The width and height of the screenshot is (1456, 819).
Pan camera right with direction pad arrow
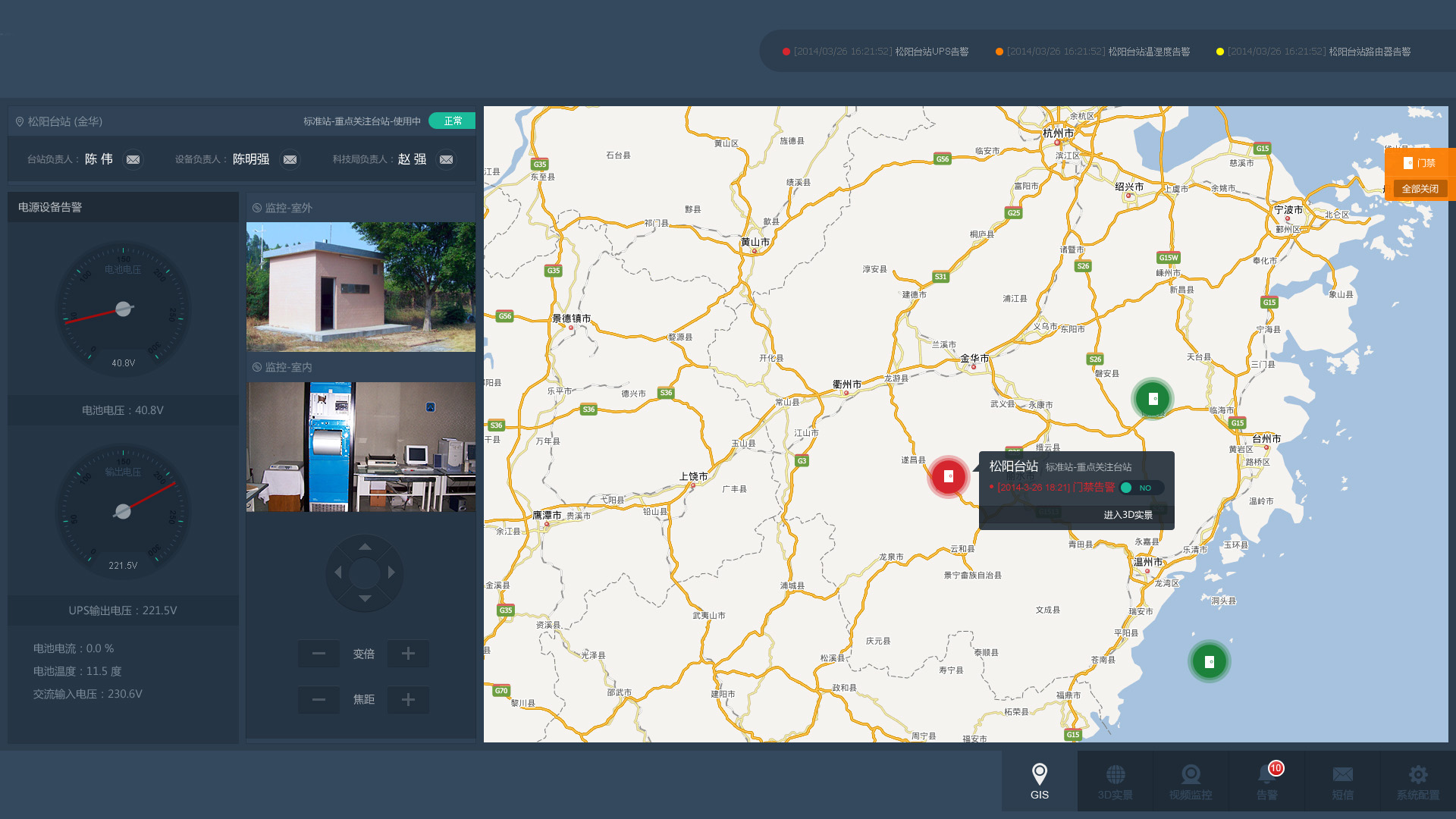tap(391, 573)
